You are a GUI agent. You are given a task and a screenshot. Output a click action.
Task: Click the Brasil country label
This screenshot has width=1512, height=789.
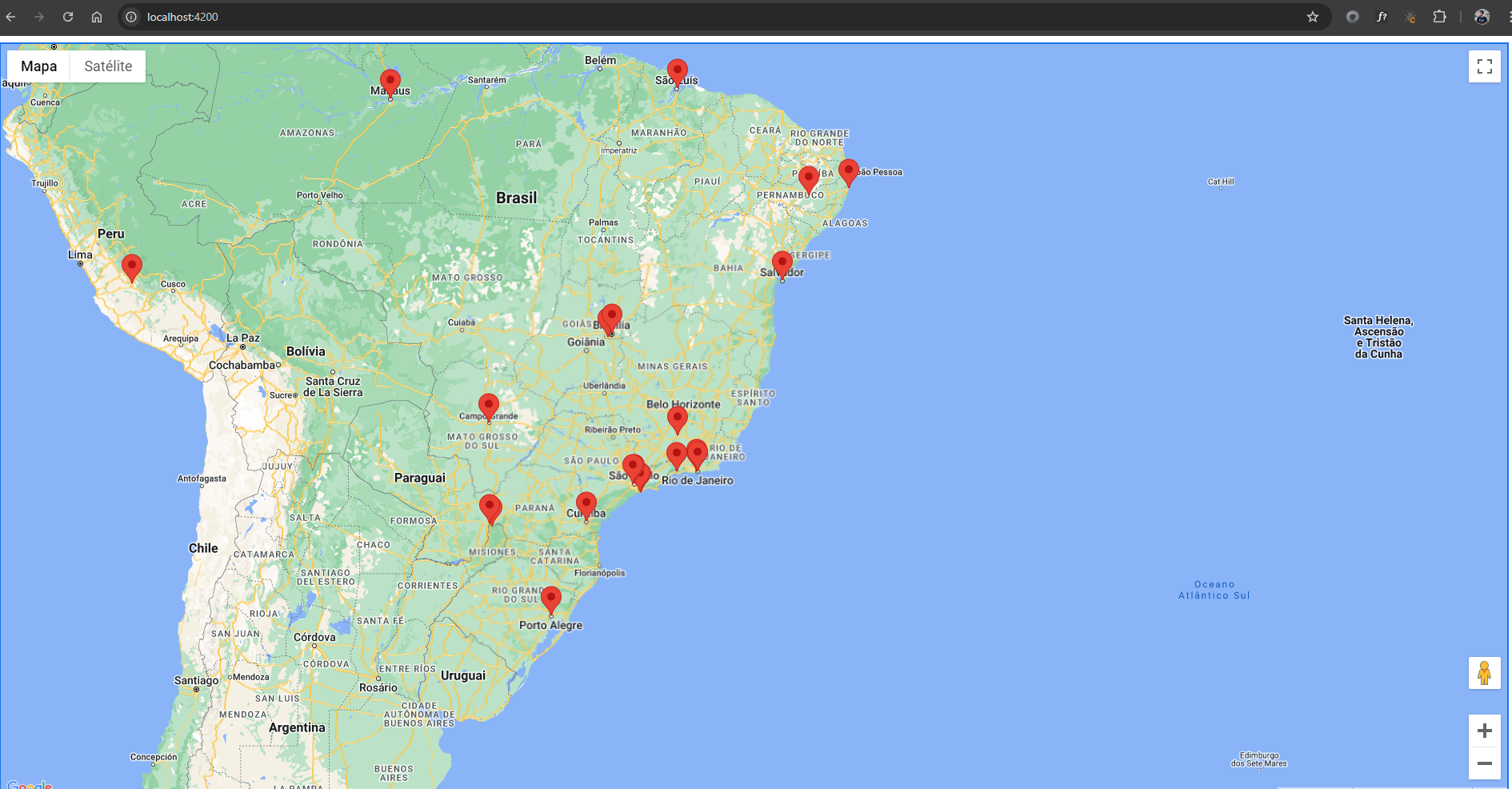[x=516, y=198]
